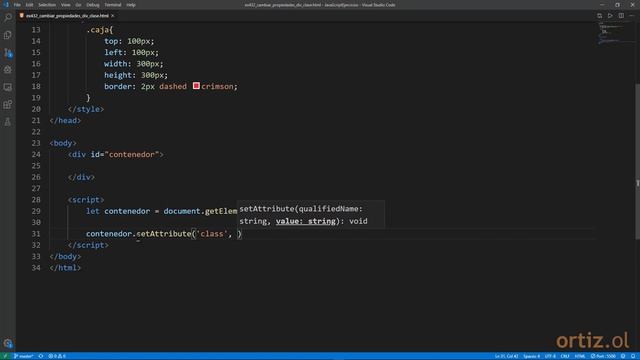Click the Synchronize Changes icon in status bar
Image resolution: width=640 pixels, height=360 pixels.
(x=41, y=356)
